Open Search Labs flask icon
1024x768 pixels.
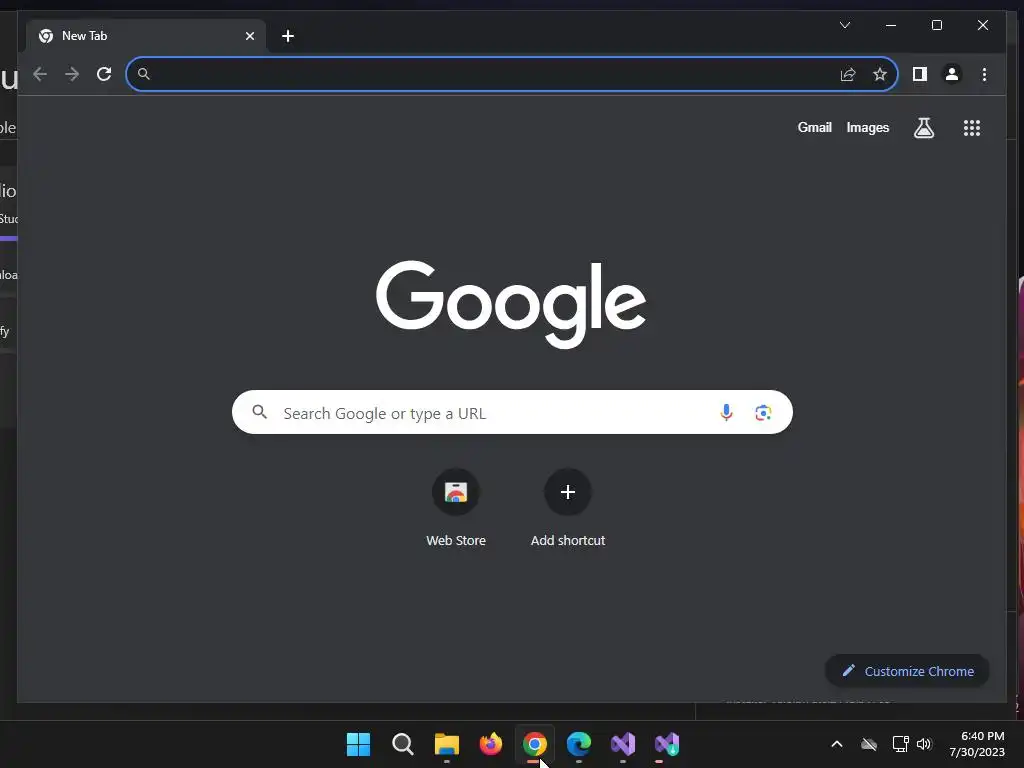click(923, 128)
